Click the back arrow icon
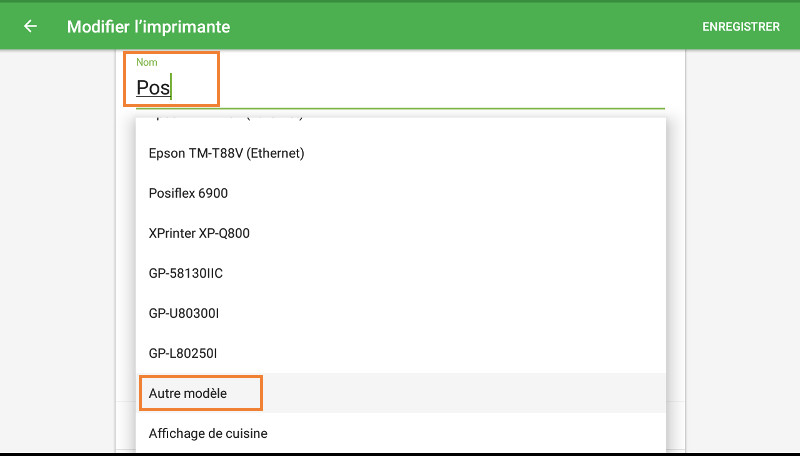The height and width of the screenshot is (456, 800). (30, 26)
